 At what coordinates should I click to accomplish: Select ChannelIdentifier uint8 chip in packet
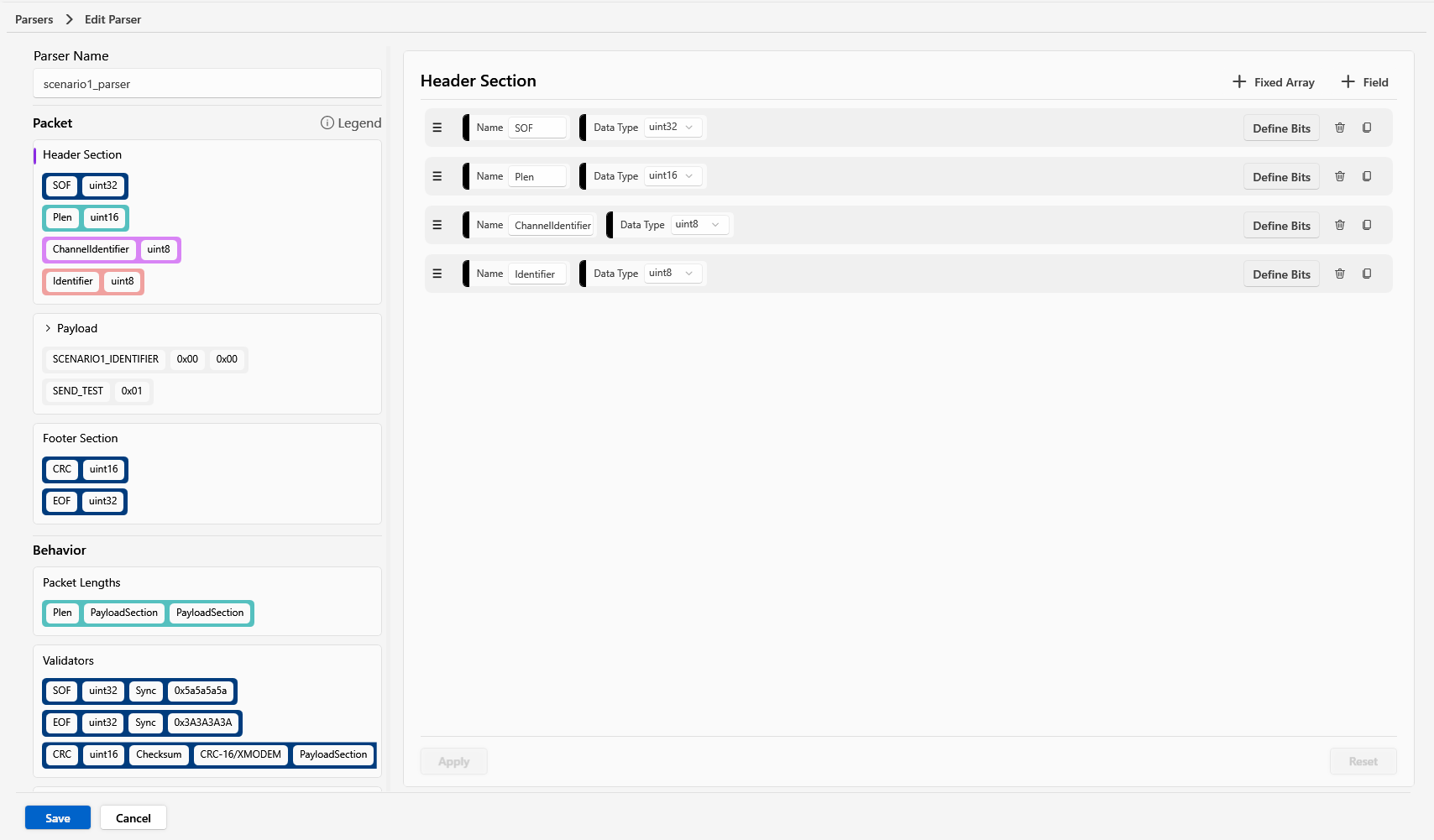click(112, 249)
